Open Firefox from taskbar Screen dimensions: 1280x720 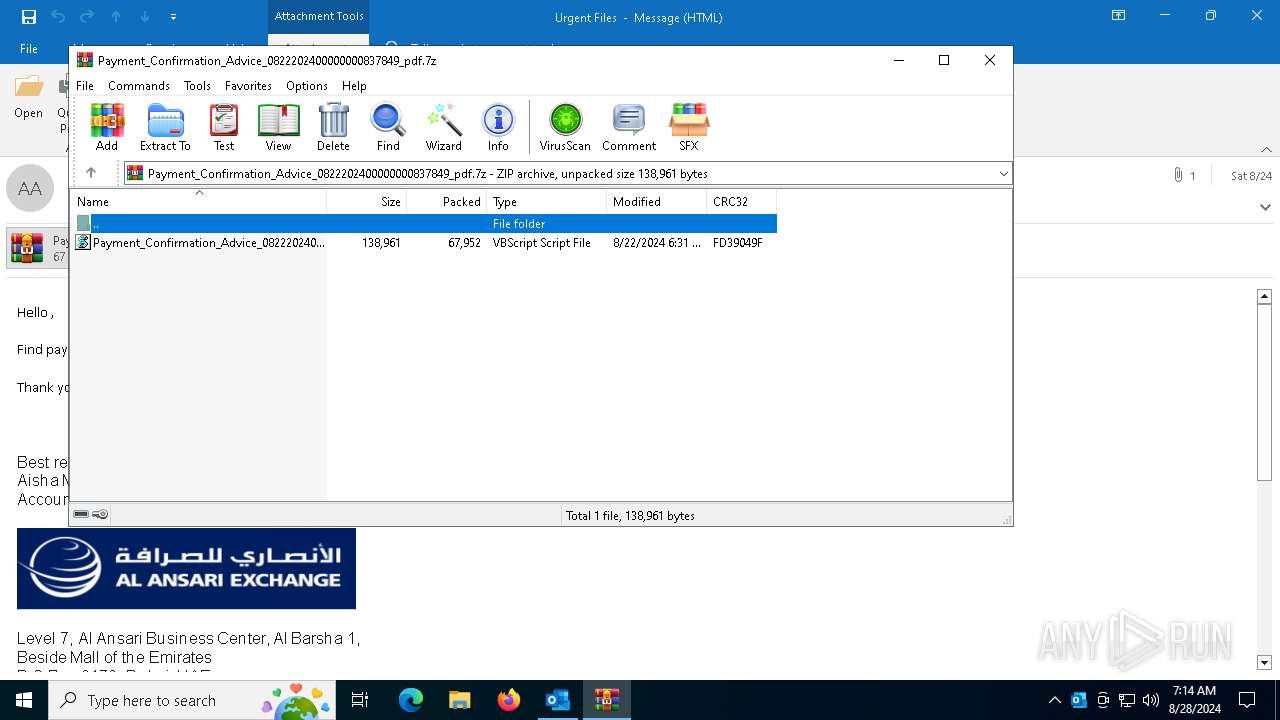tap(509, 700)
